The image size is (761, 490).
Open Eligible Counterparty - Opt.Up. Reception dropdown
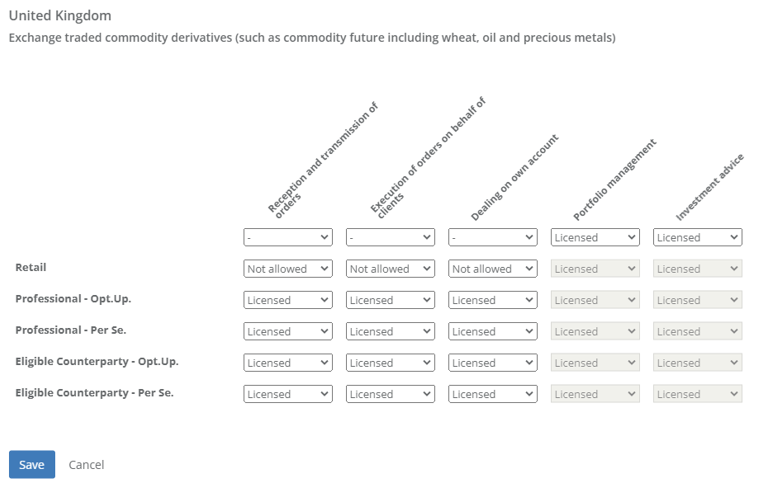click(288, 363)
